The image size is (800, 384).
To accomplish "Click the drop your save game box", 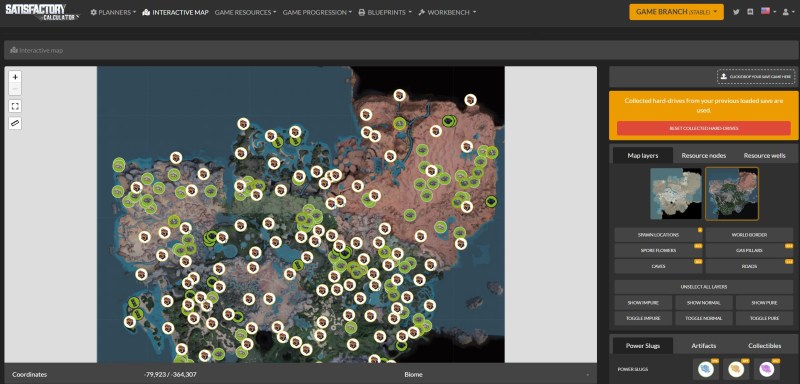I will (756, 76).
